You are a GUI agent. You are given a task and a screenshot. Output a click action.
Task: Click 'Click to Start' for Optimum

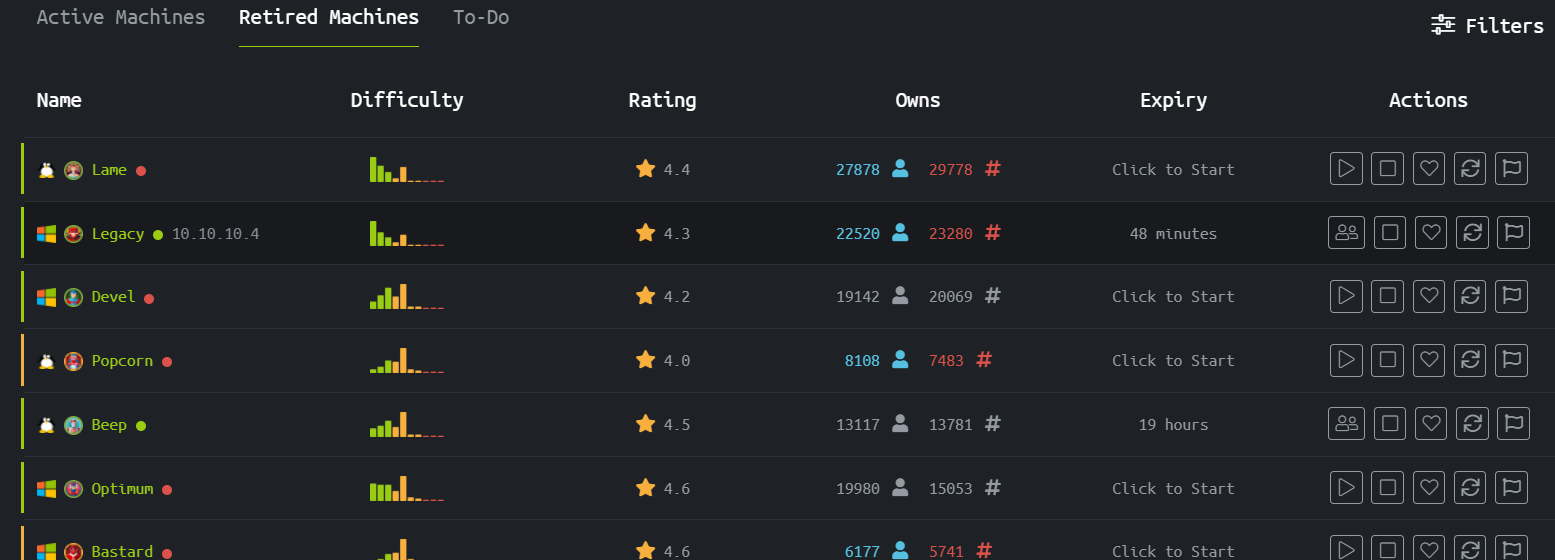click(1173, 489)
